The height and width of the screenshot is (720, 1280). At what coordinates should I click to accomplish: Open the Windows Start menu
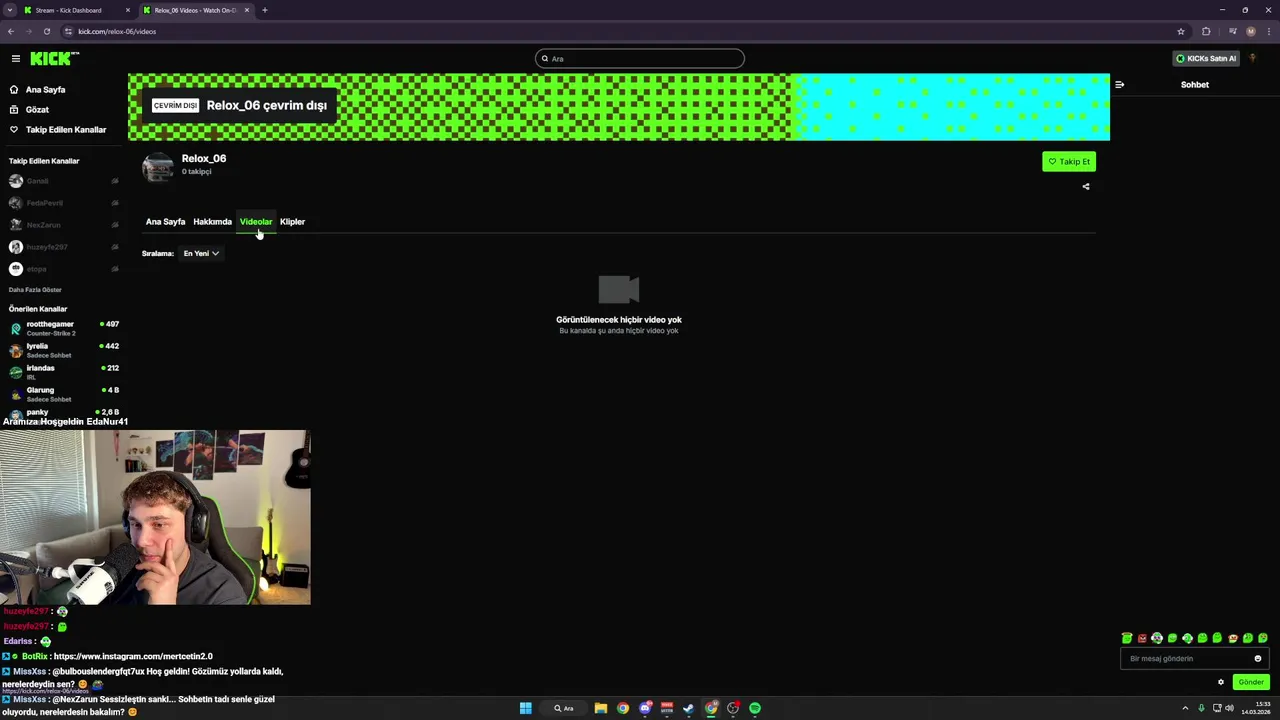525,708
